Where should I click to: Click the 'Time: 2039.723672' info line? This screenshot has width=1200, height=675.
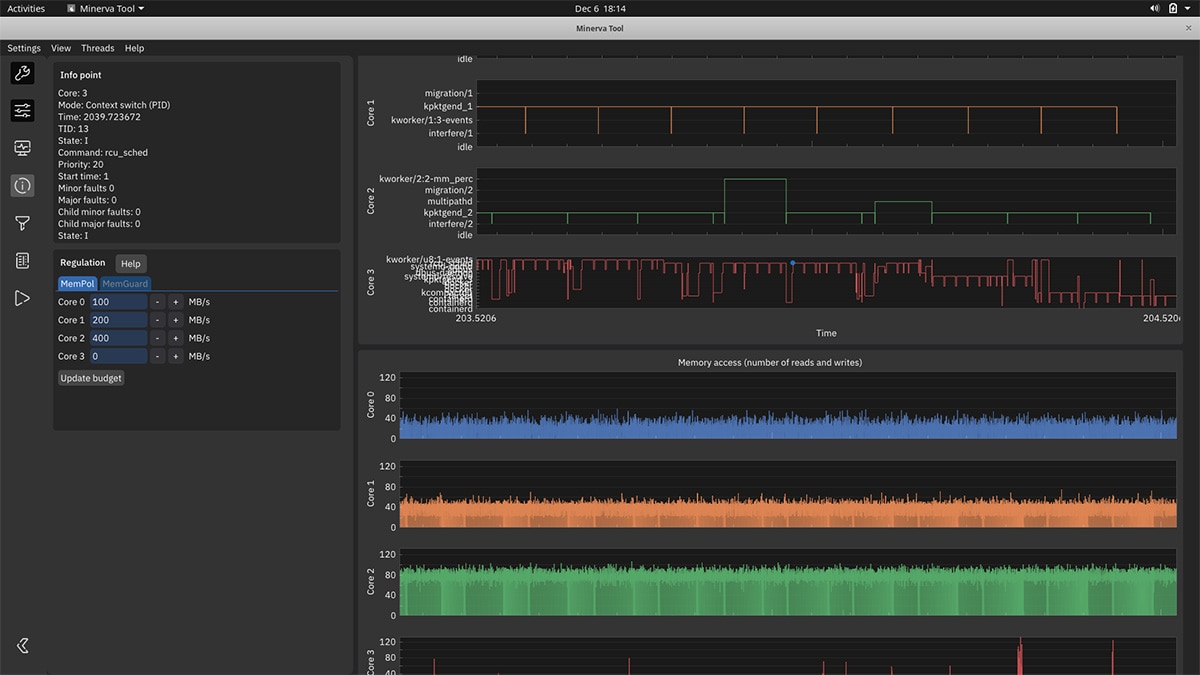point(99,117)
